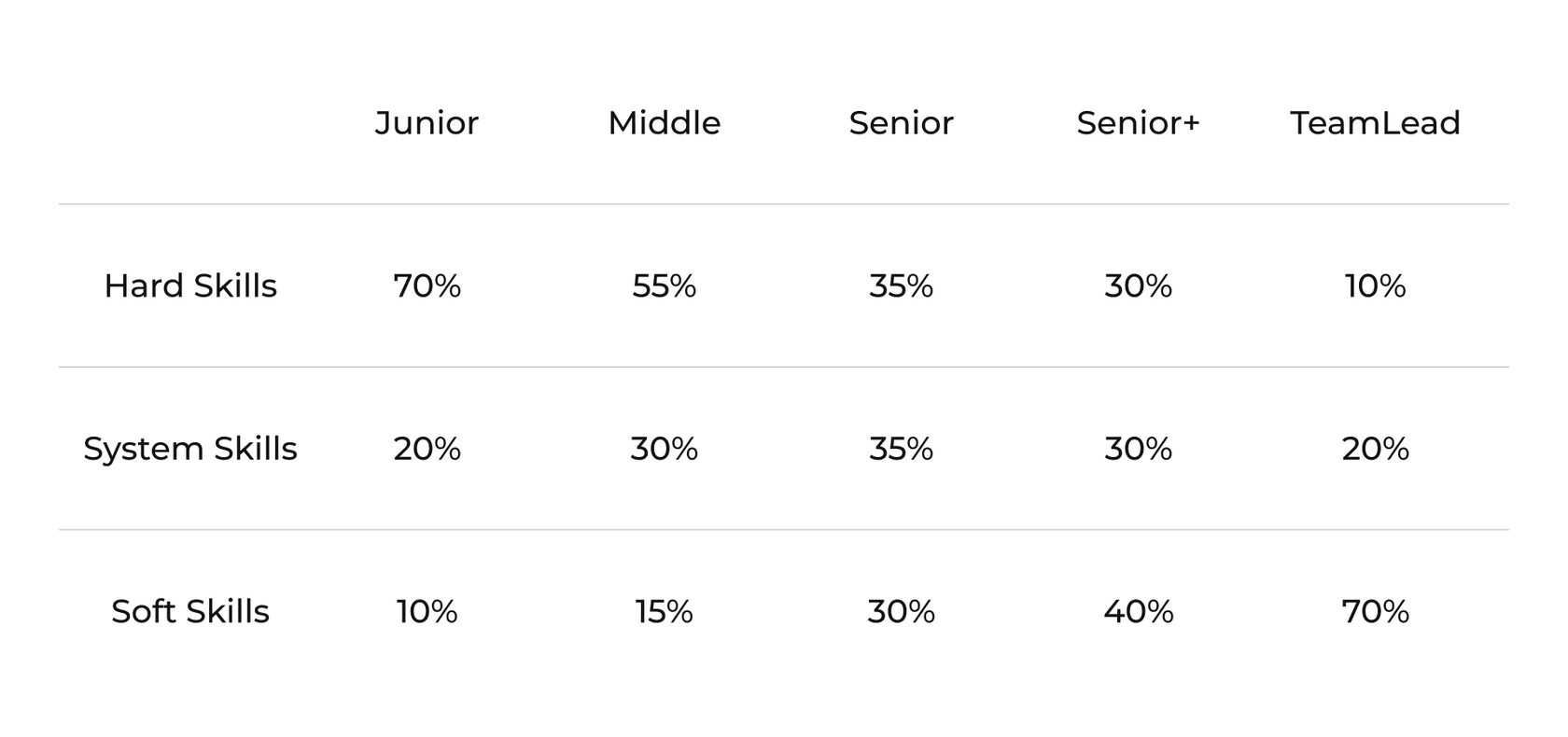Click the Junior column header

(427, 123)
